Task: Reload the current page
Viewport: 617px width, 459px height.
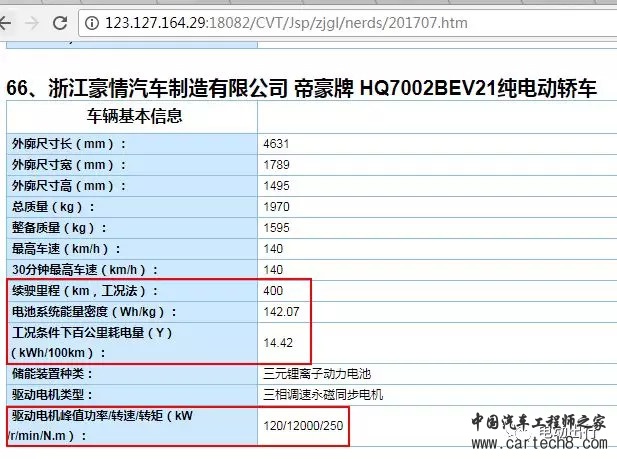Action: point(60,21)
